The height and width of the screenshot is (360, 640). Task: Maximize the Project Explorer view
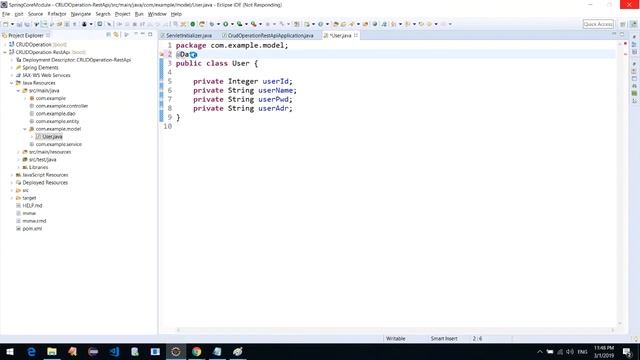coord(150,35)
